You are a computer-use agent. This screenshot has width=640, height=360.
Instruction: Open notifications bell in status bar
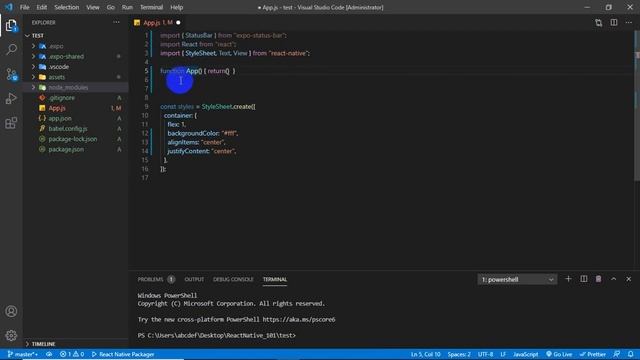tap(631, 354)
